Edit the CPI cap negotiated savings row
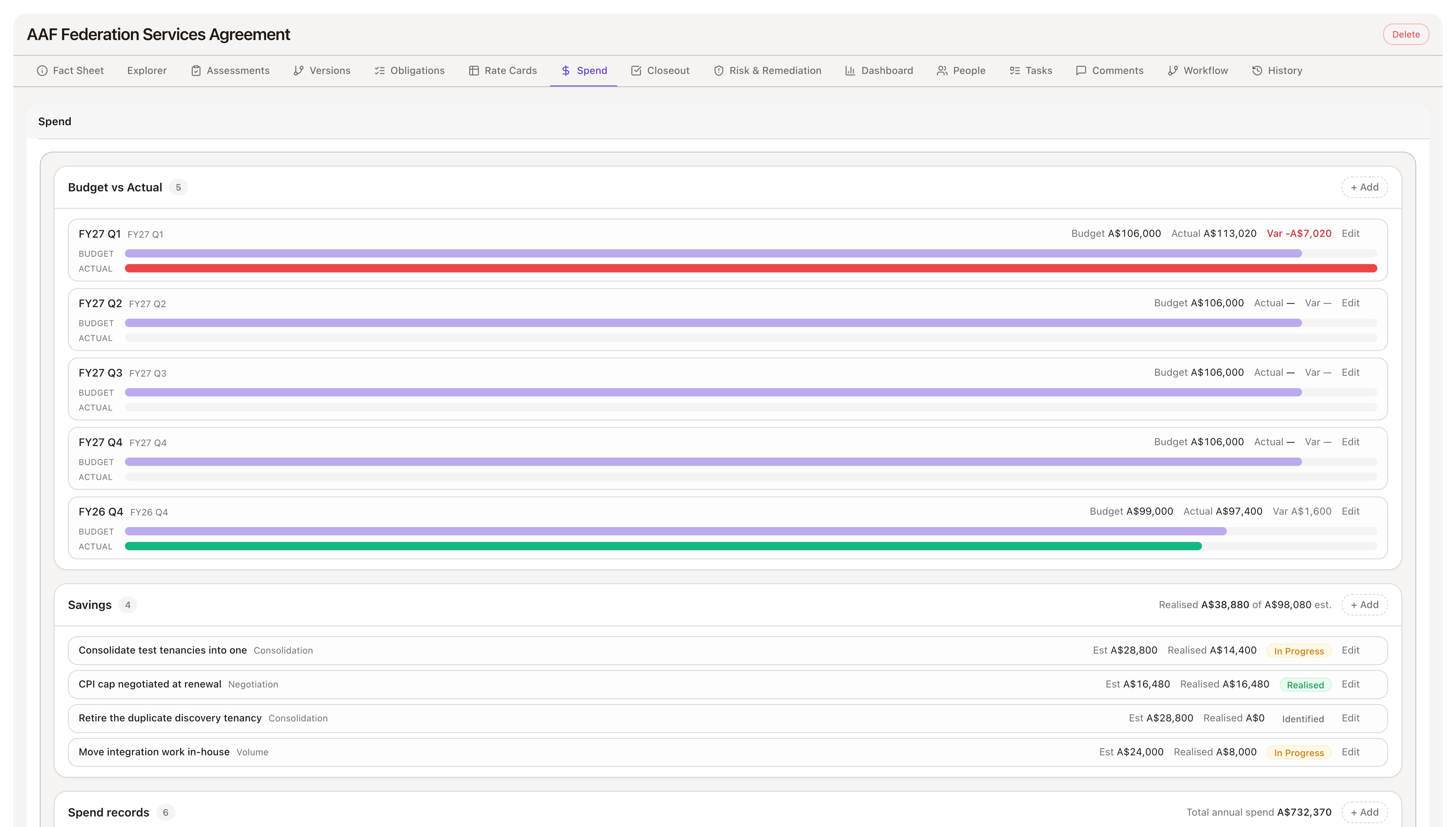Screen dimensions: 1456x827 1351,684
